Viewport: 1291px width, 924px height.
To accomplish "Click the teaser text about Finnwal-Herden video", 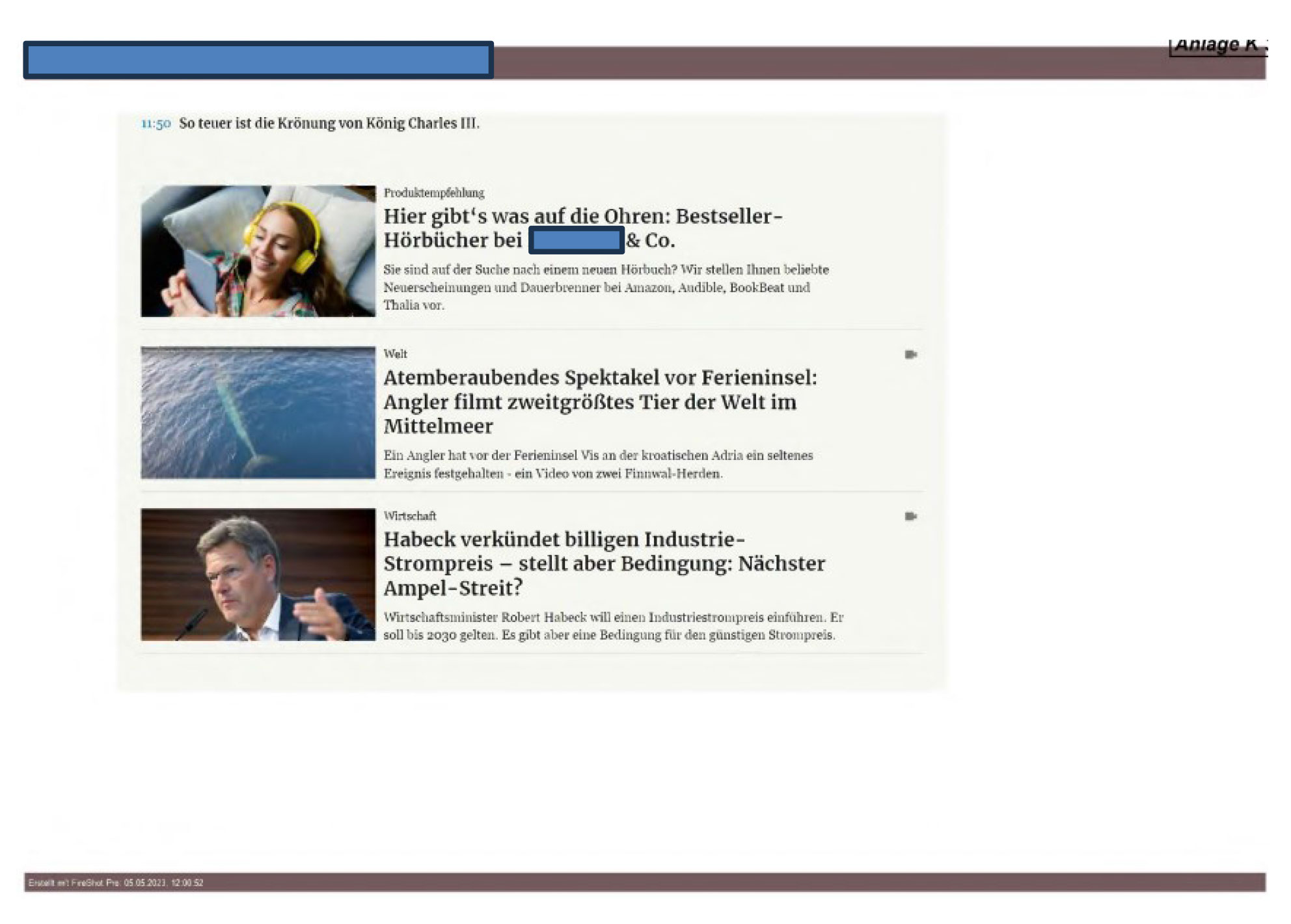I will click(597, 465).
